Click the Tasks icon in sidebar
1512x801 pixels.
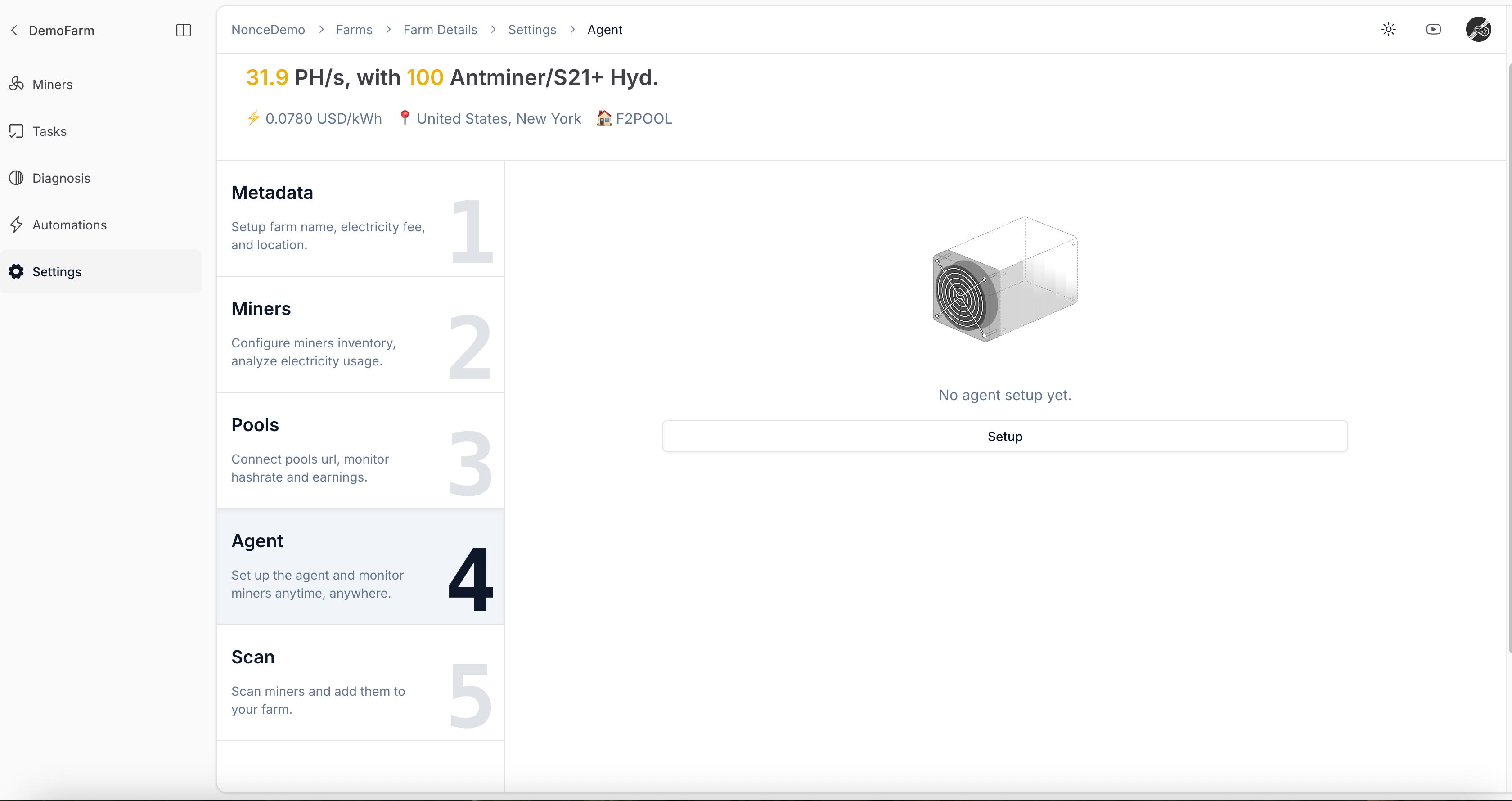pos(17,131)
